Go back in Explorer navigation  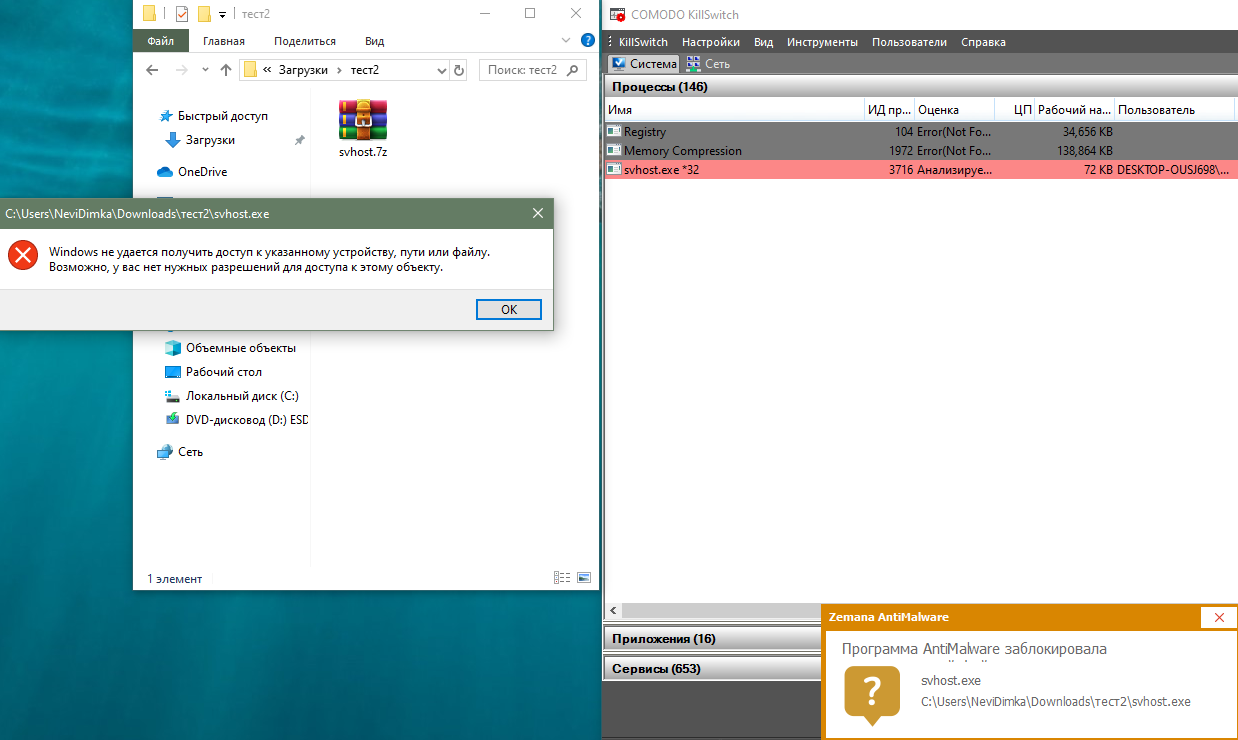(152, 70)
